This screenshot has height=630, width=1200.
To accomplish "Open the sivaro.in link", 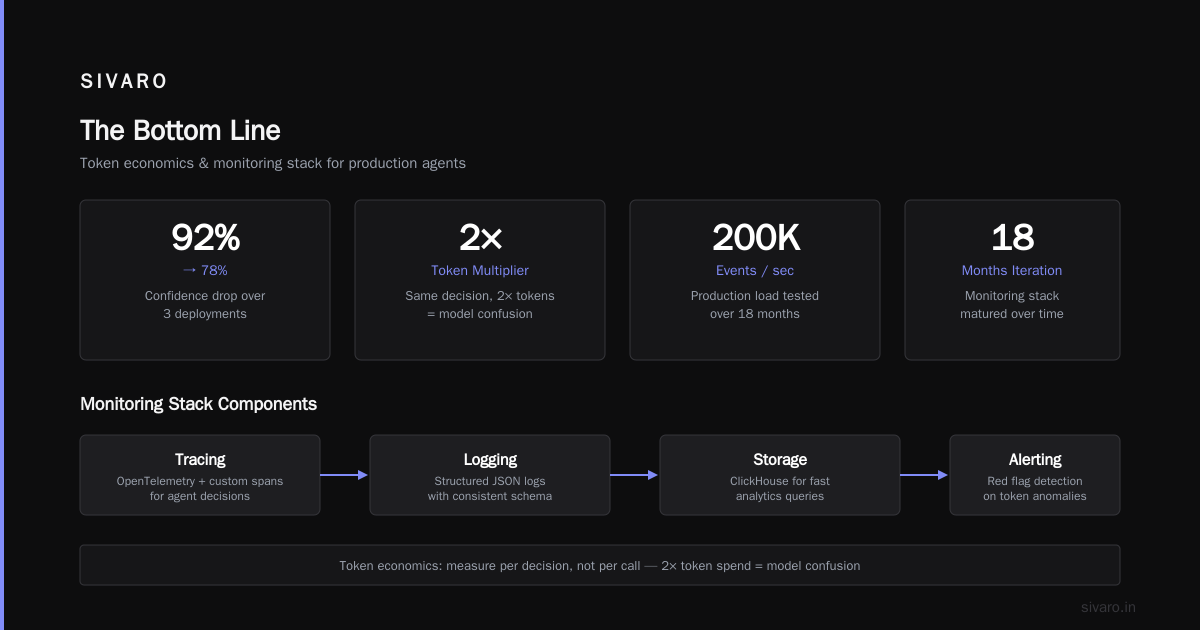I will click(1109, 607).
